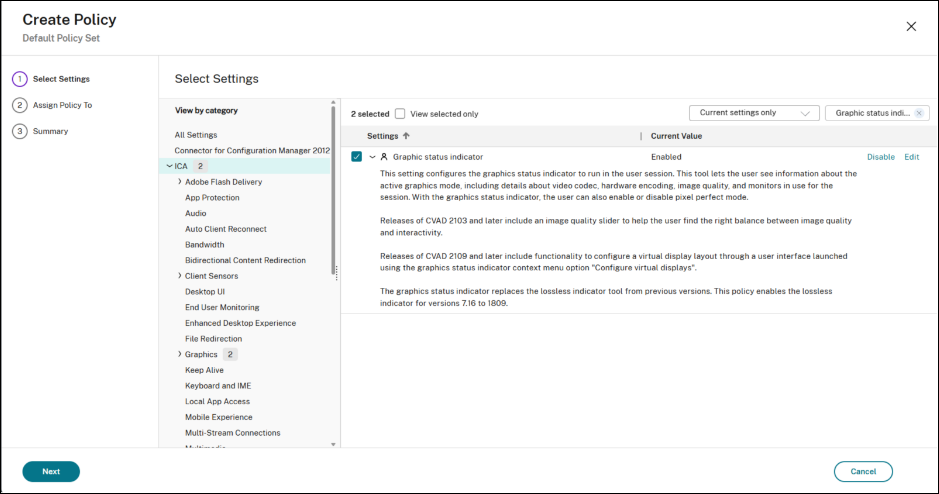Click the user icon beside Graphic status indicator
939x494 pixels.
pos(384,157)
